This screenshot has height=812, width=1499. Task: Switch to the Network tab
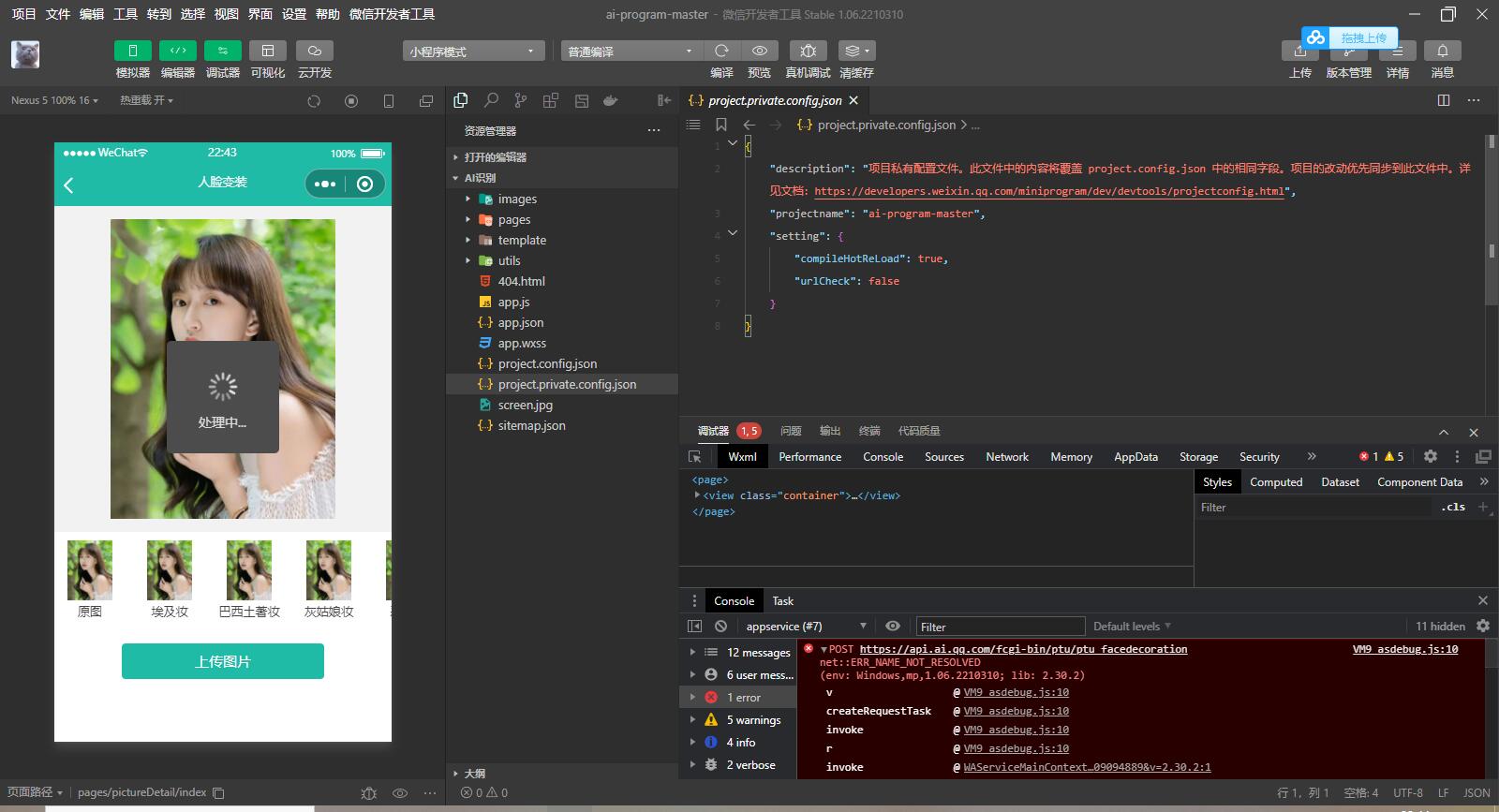click(x=1007, y=456)
